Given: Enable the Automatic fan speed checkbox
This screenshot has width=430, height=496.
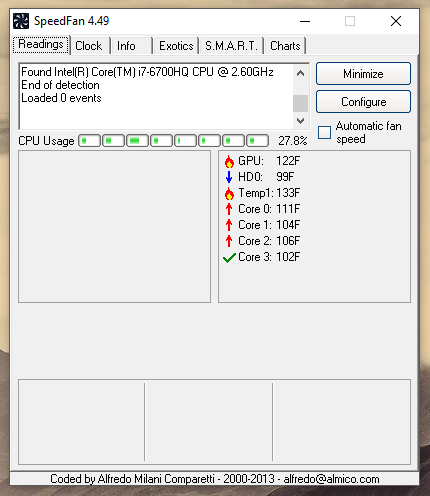Looking at the screenshot, I should [324, 132].
